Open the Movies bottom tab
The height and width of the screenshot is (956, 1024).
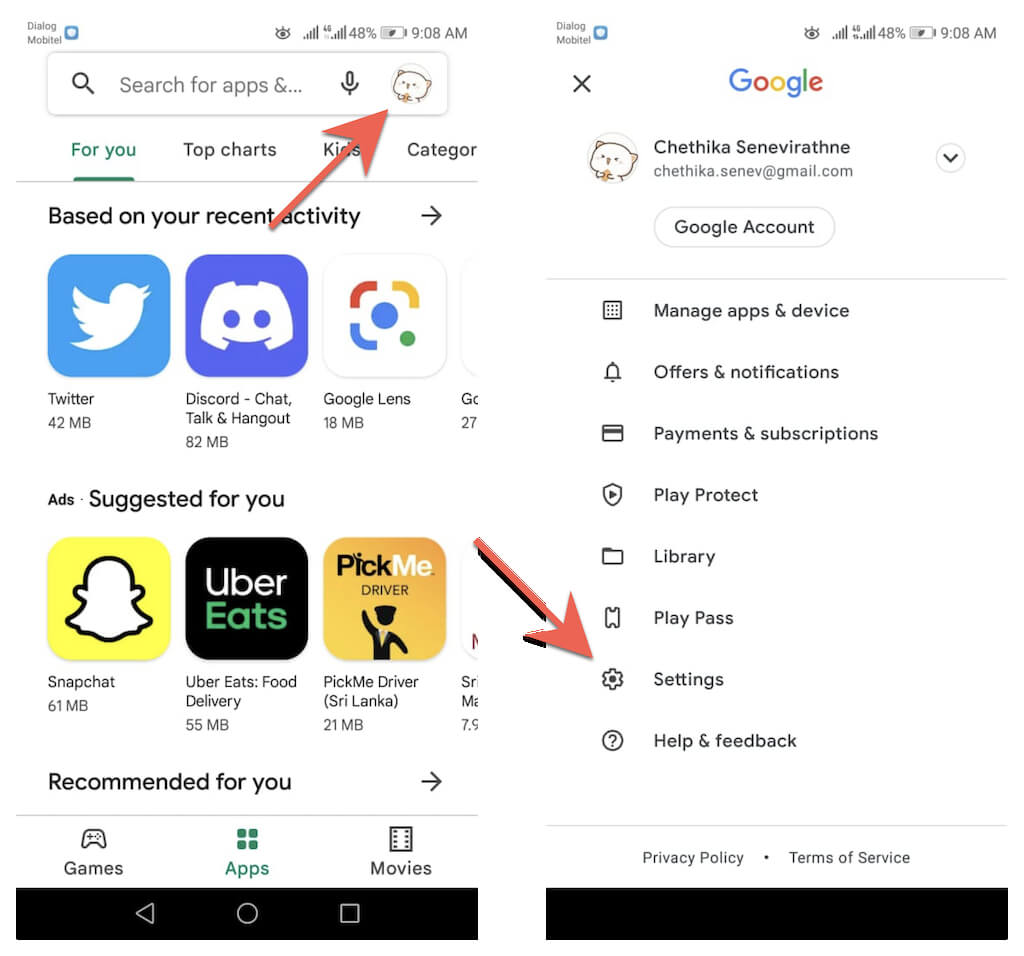click(401, 852)
